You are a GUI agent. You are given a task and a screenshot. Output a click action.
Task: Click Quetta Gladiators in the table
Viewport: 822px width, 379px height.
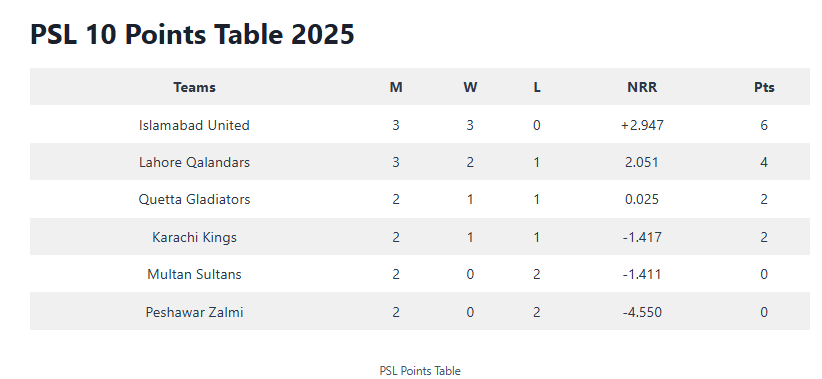194,199
